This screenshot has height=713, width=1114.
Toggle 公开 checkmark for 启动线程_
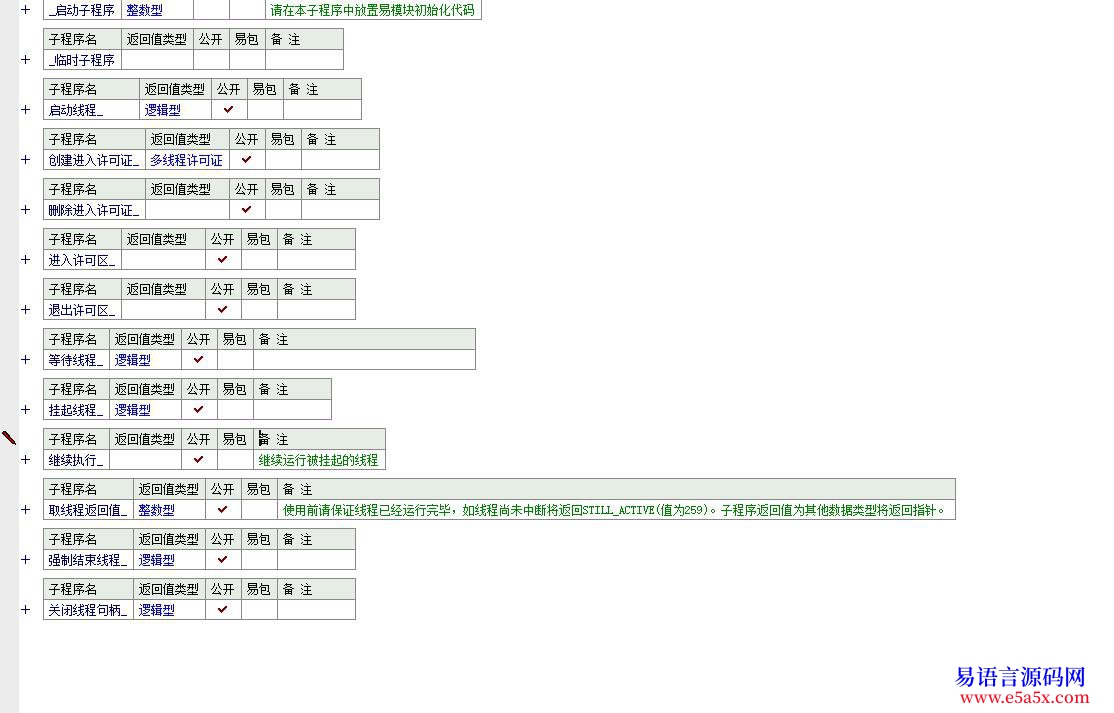click(x=229, y=110)
